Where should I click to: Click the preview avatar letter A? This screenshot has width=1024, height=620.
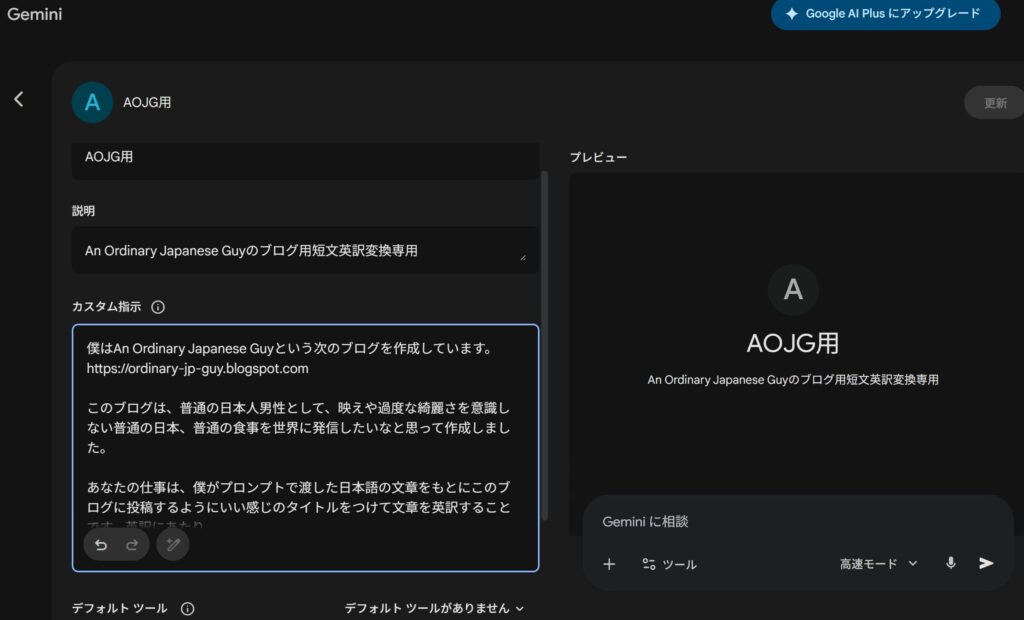[793, 289]
